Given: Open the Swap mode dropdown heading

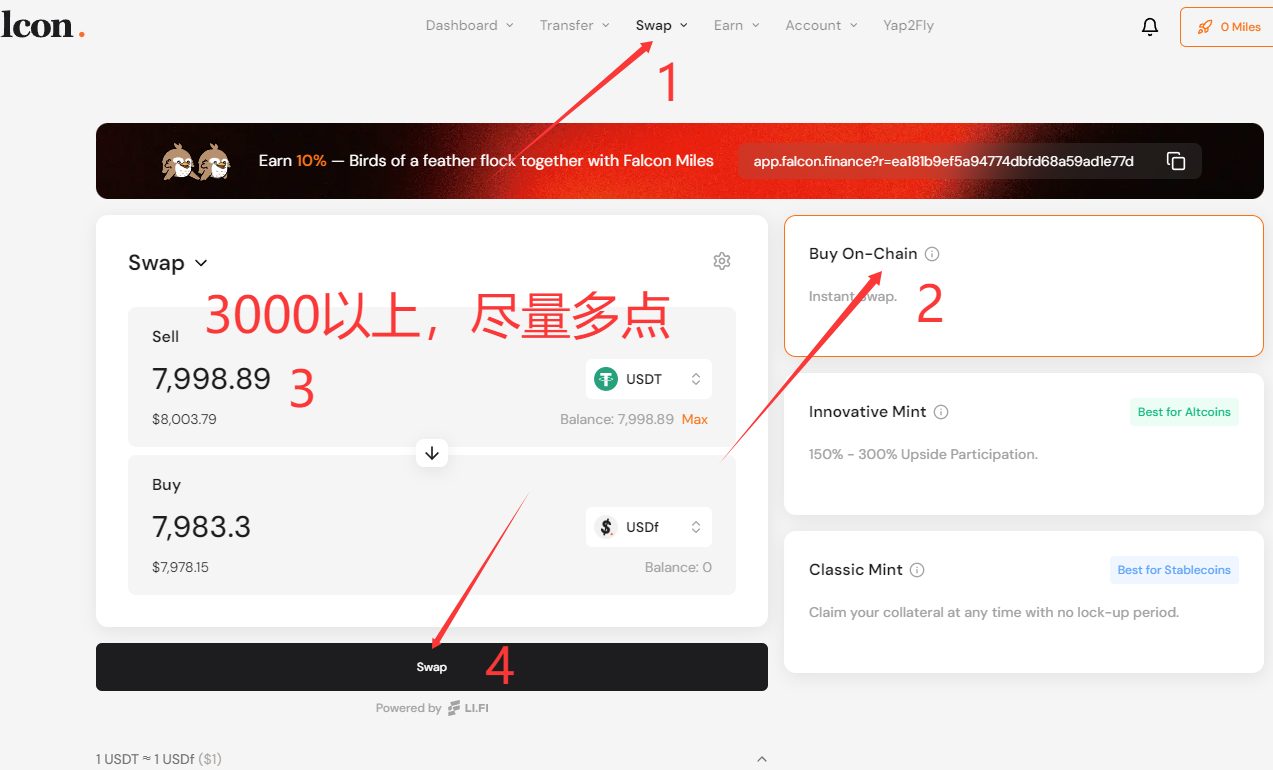Looking at the screenshot, I should click(168, 263).
